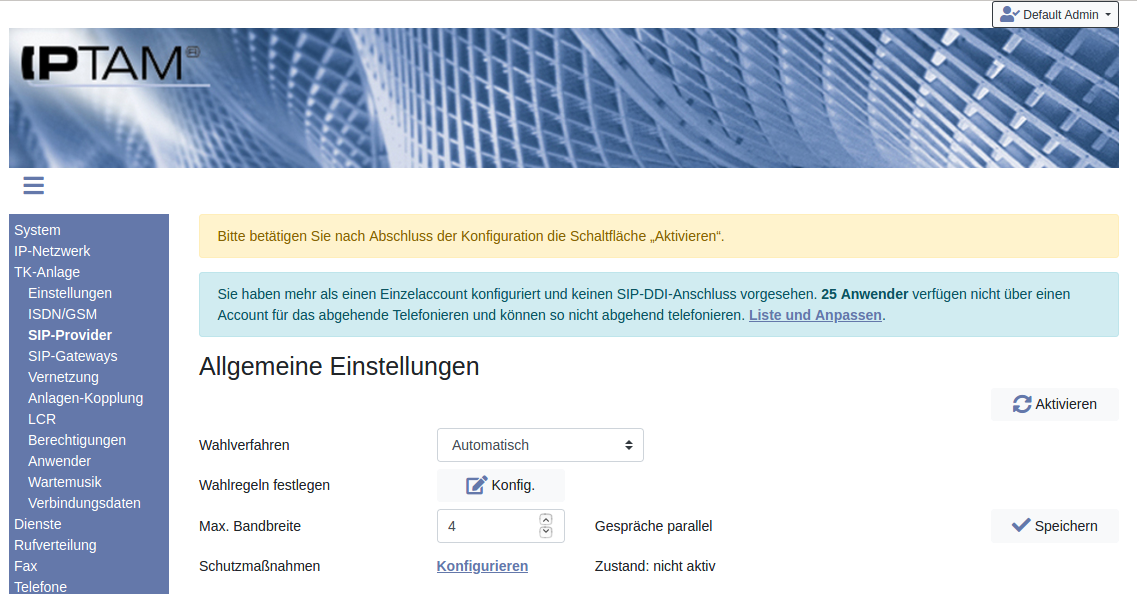
Task: Click the Aktivieren refresh button
Action: coord(1054,404)
